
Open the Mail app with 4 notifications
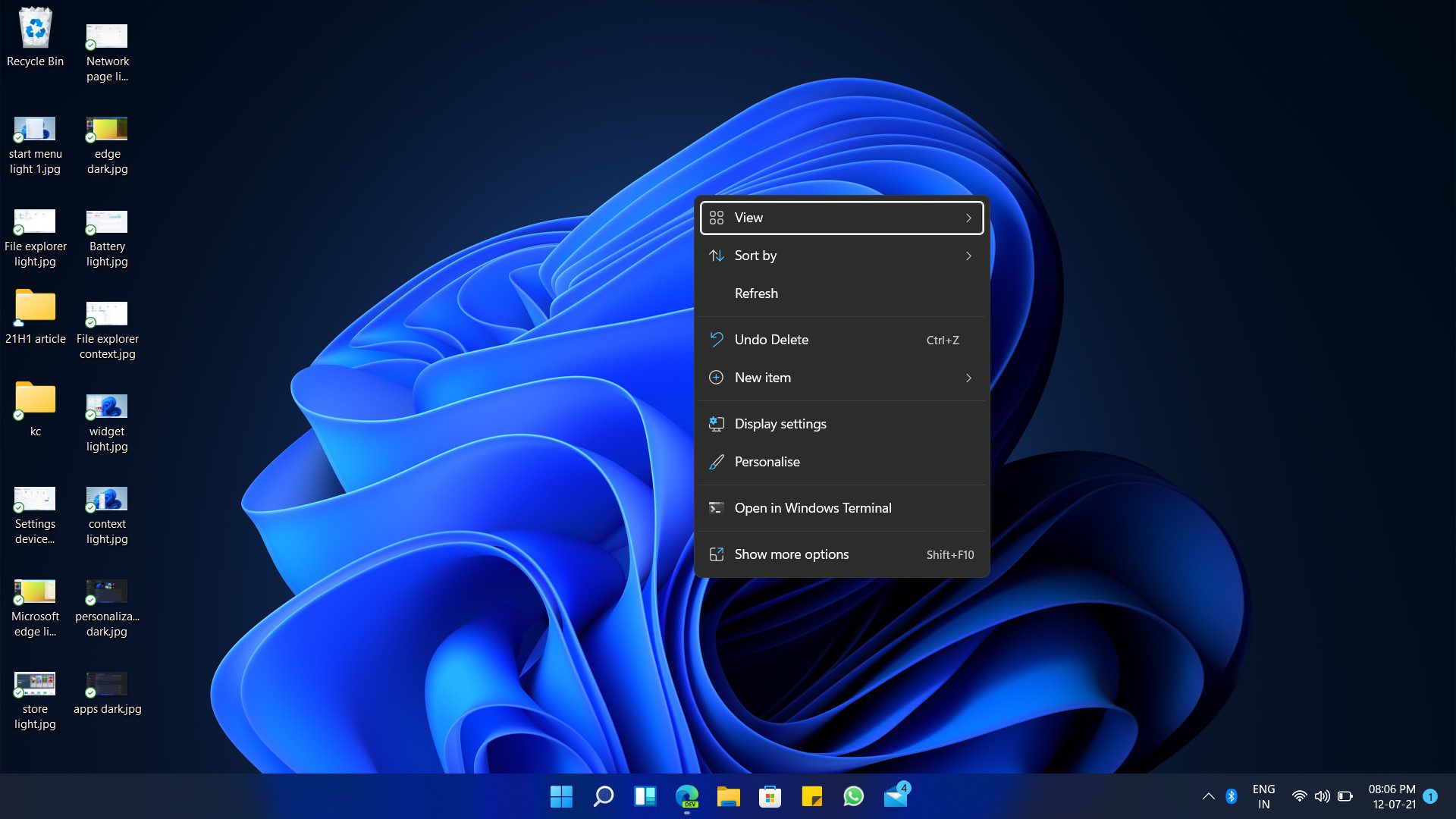(895, 795)
